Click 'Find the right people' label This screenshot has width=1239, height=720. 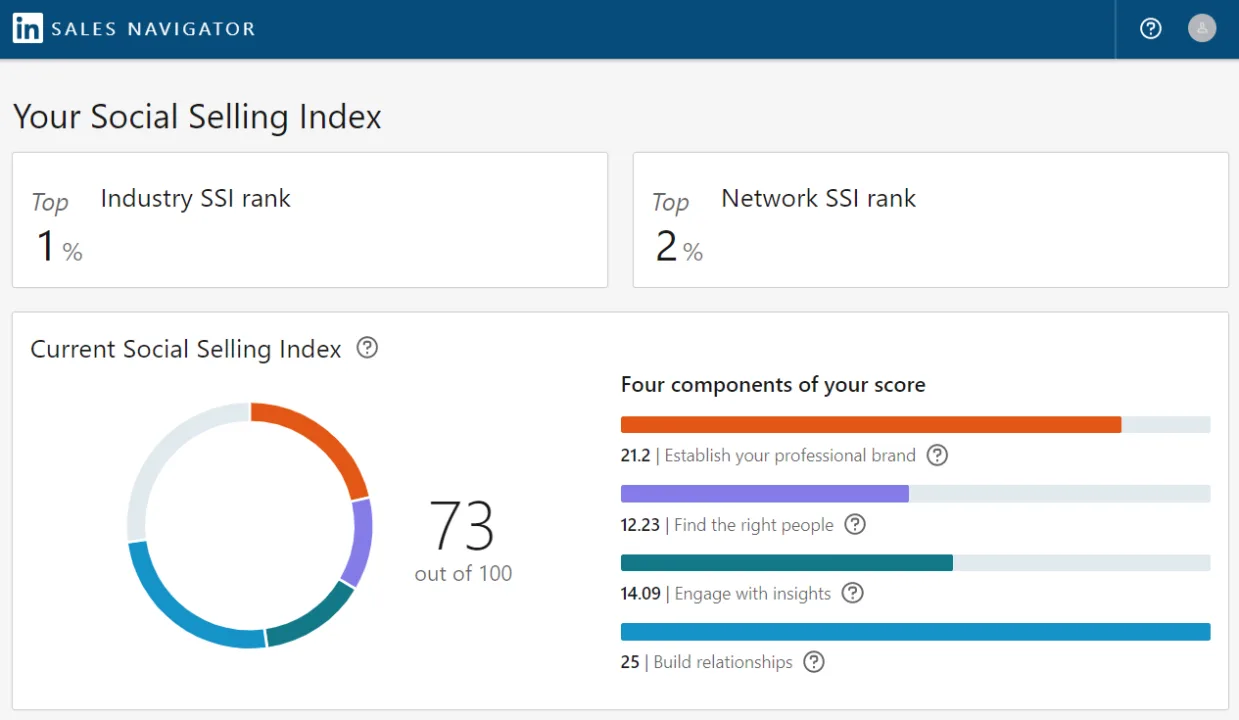coord(754,525)
